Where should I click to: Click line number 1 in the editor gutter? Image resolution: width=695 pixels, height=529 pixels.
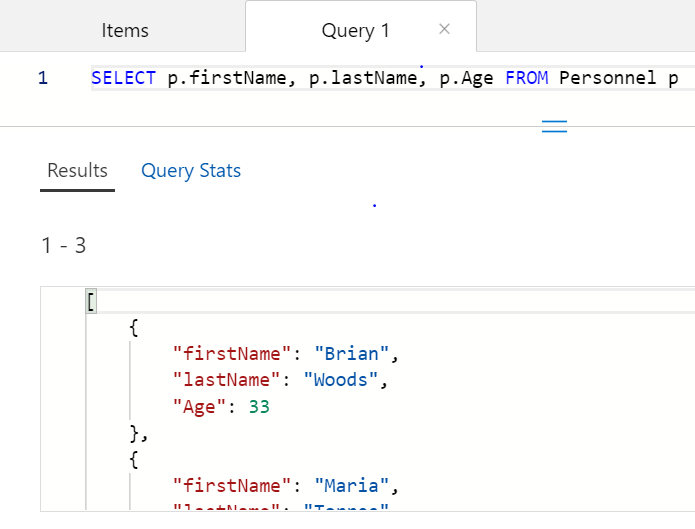[x=43, y=78]
